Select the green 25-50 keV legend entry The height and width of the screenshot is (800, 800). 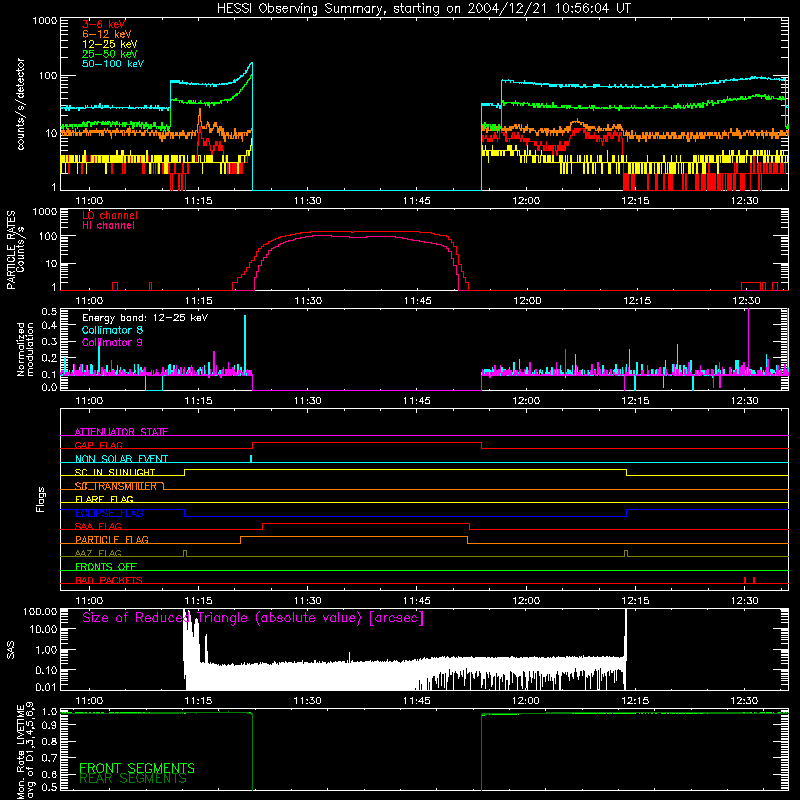pos(110,54)
